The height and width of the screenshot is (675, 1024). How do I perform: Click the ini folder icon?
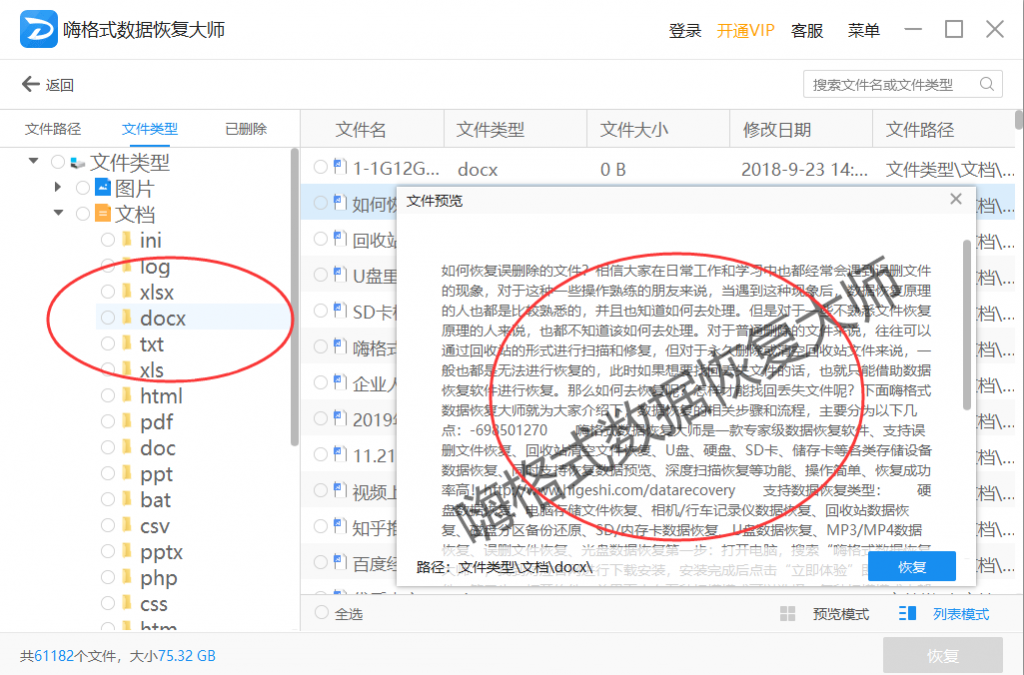[x=127, y=240]
